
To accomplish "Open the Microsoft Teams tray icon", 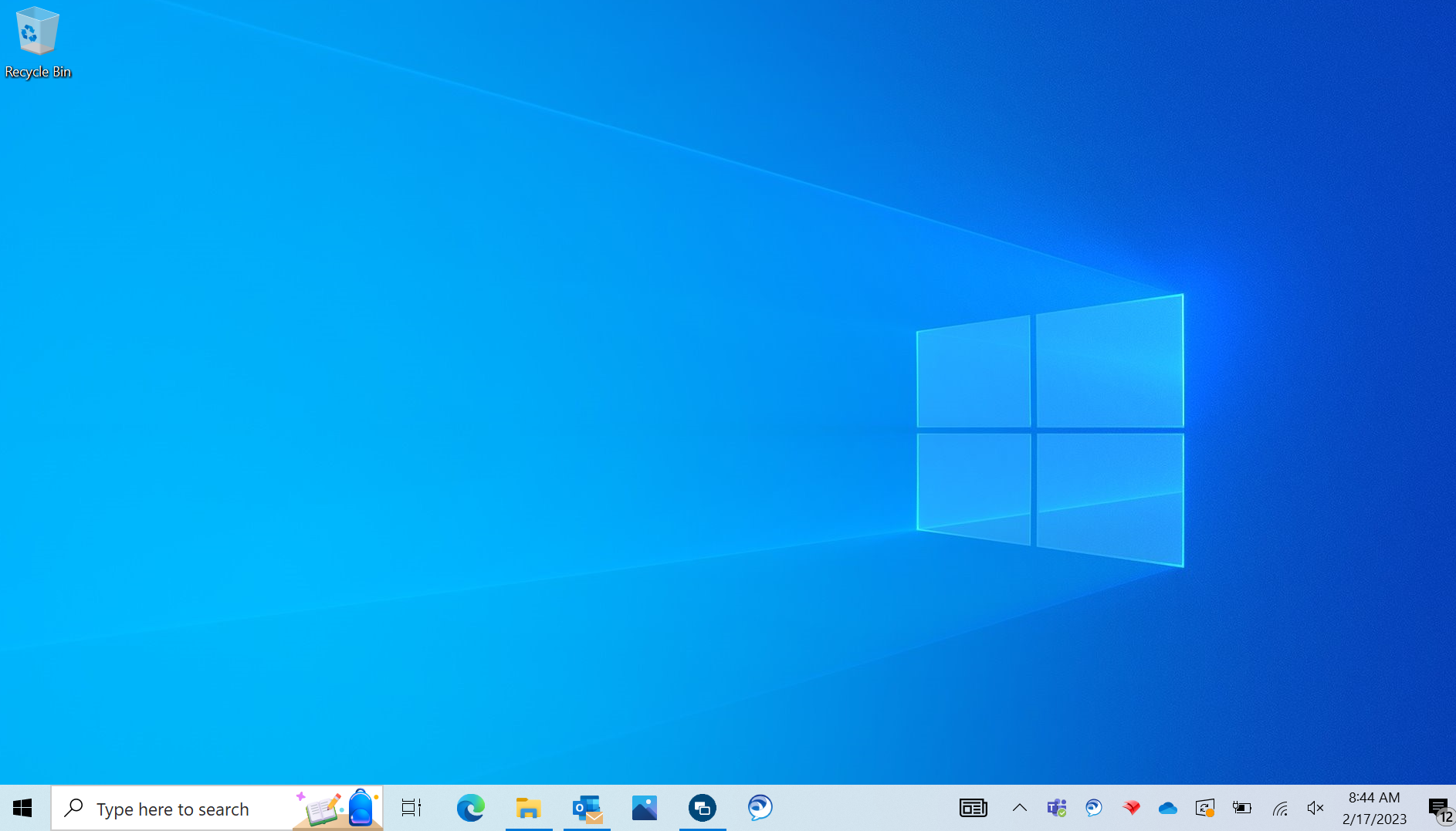I will tap(1057, 808).
